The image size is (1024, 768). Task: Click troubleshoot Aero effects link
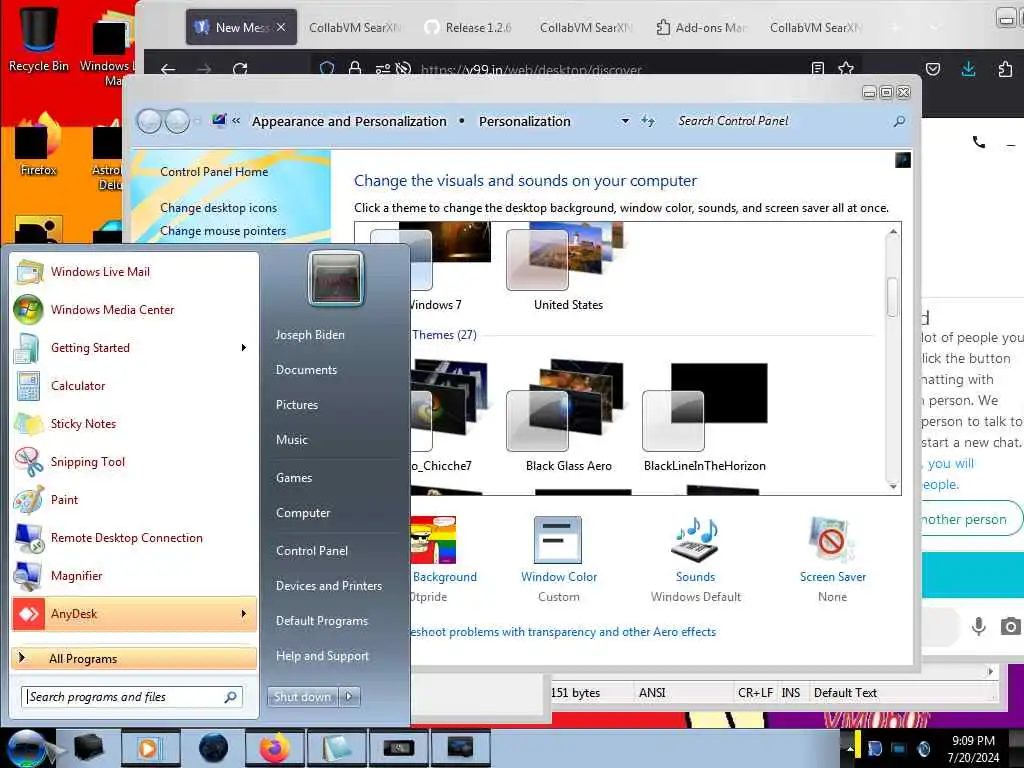click(x=563, y=632)
